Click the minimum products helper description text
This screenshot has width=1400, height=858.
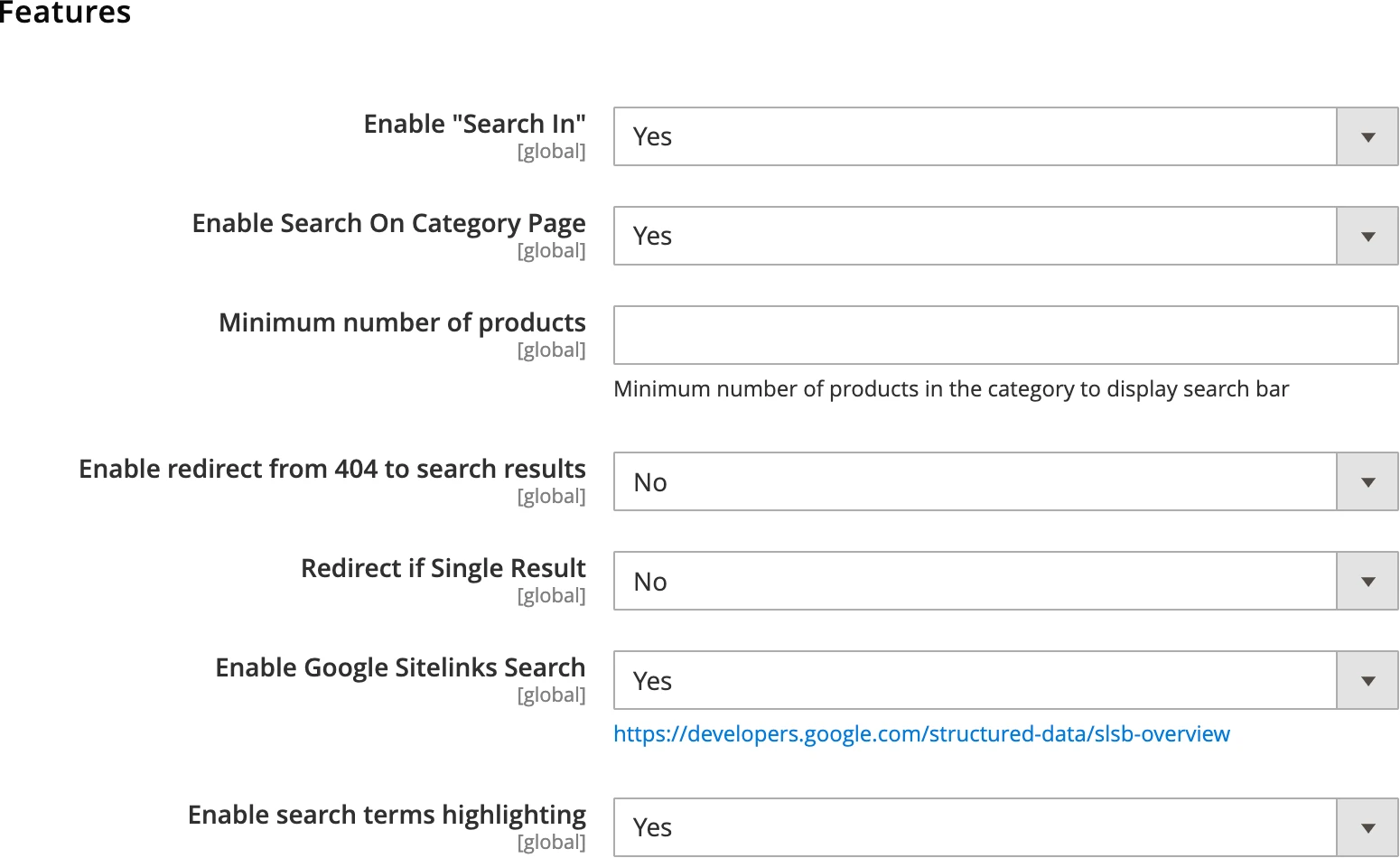coord(951,388)
